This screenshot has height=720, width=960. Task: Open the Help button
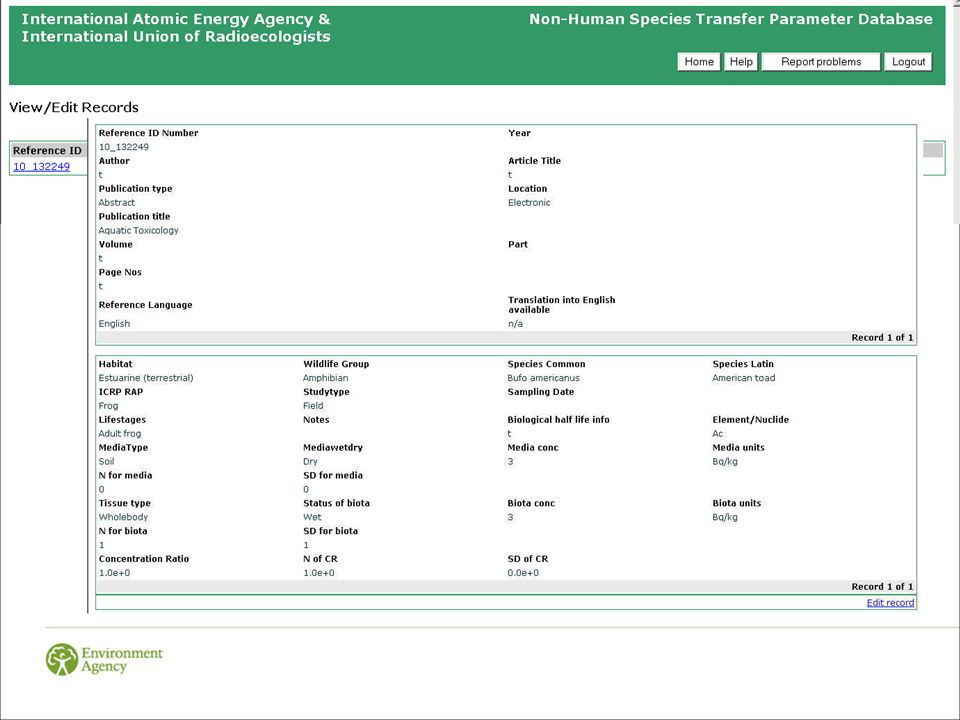click(741, 62)
